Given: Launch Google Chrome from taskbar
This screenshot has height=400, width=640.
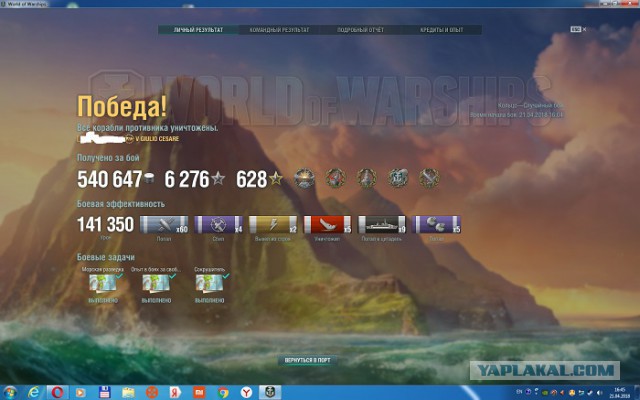Looking at the screenshot, I should coord(223,393).
